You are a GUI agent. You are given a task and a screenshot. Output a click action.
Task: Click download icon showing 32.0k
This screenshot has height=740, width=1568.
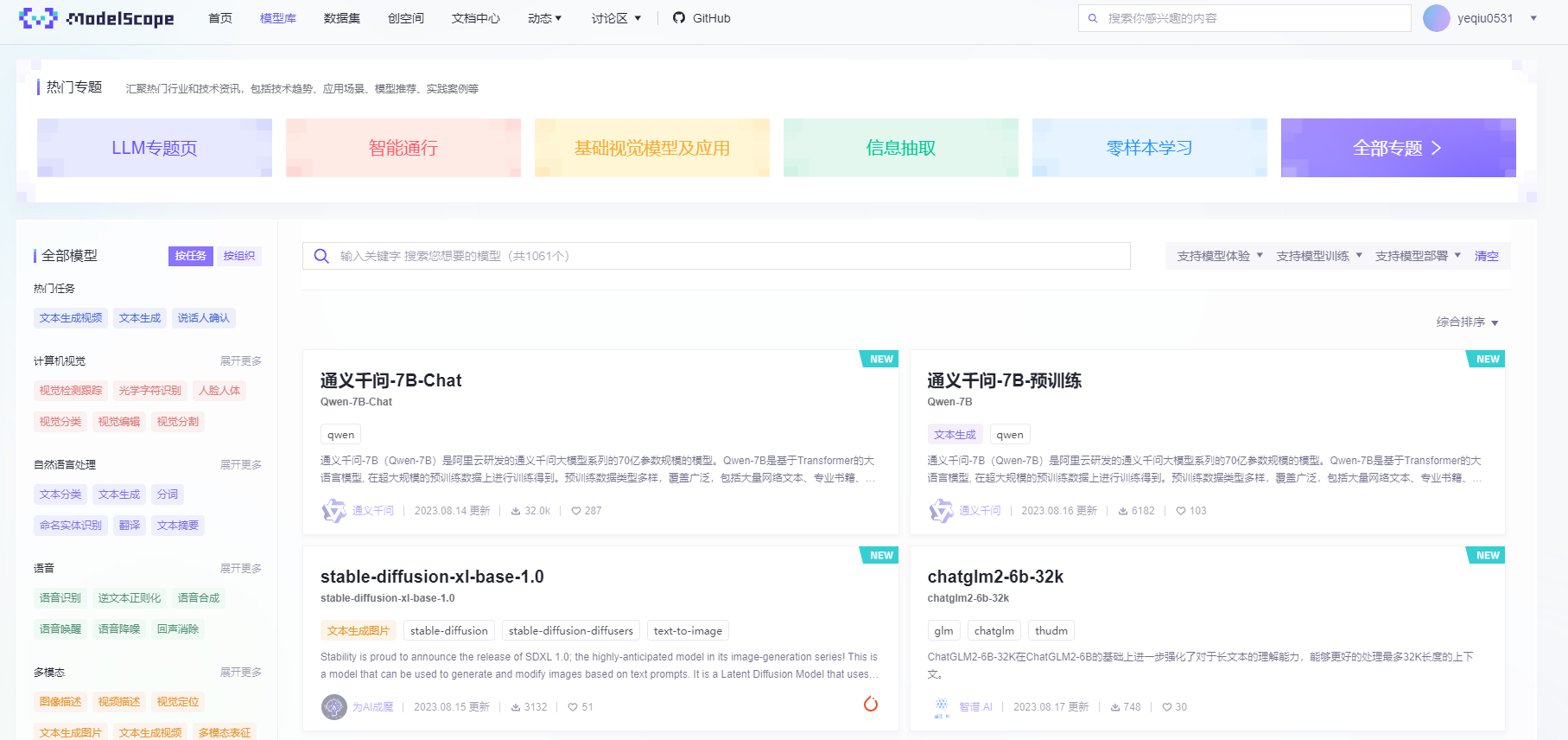pyautogui.click(x=516, y=511)
